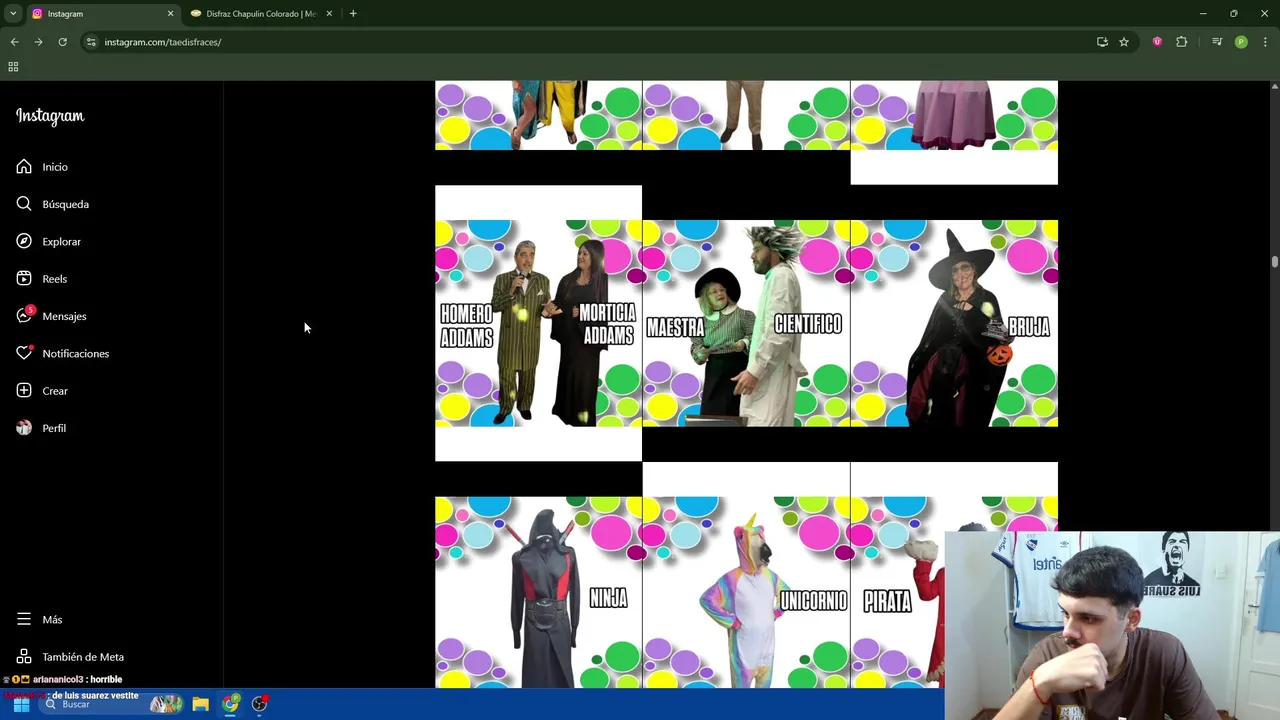Switch to the Disfraz Chapulin Colorado tab

point(260,14)
